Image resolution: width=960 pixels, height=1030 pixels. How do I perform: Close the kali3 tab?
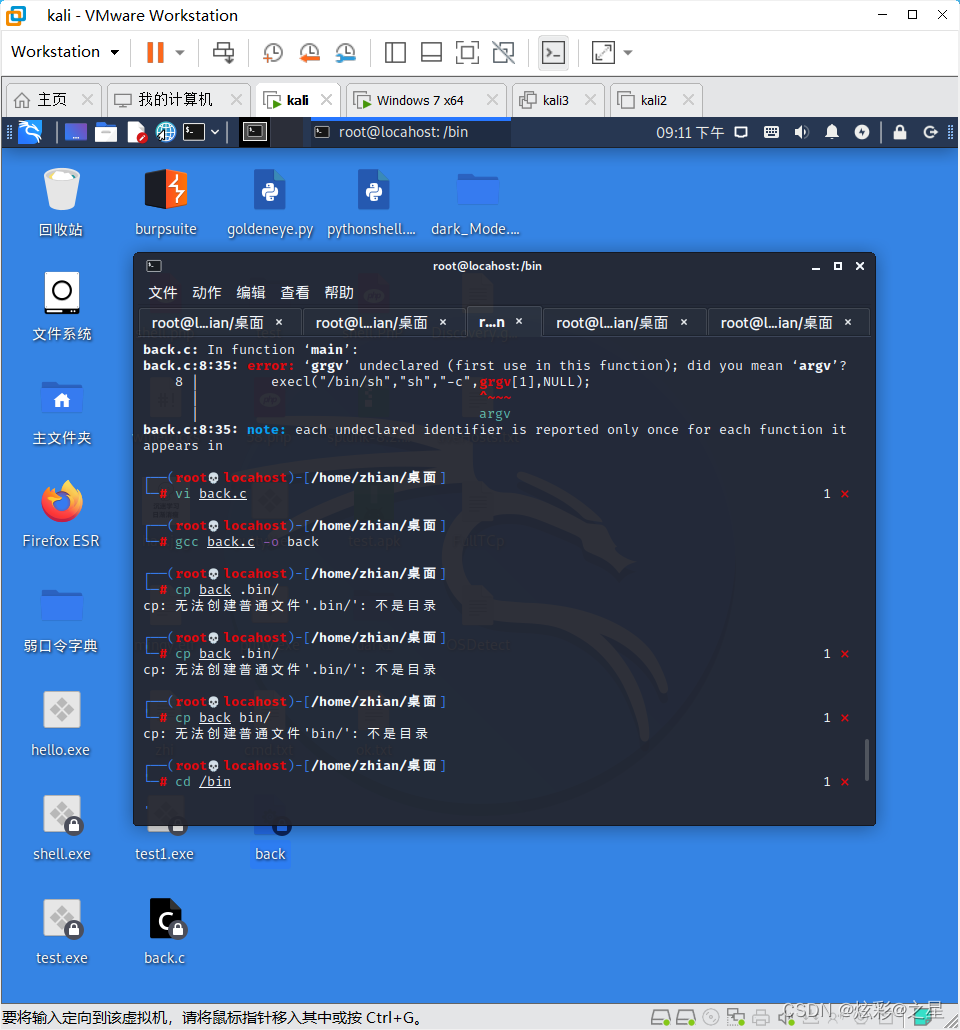pos(590,100)
